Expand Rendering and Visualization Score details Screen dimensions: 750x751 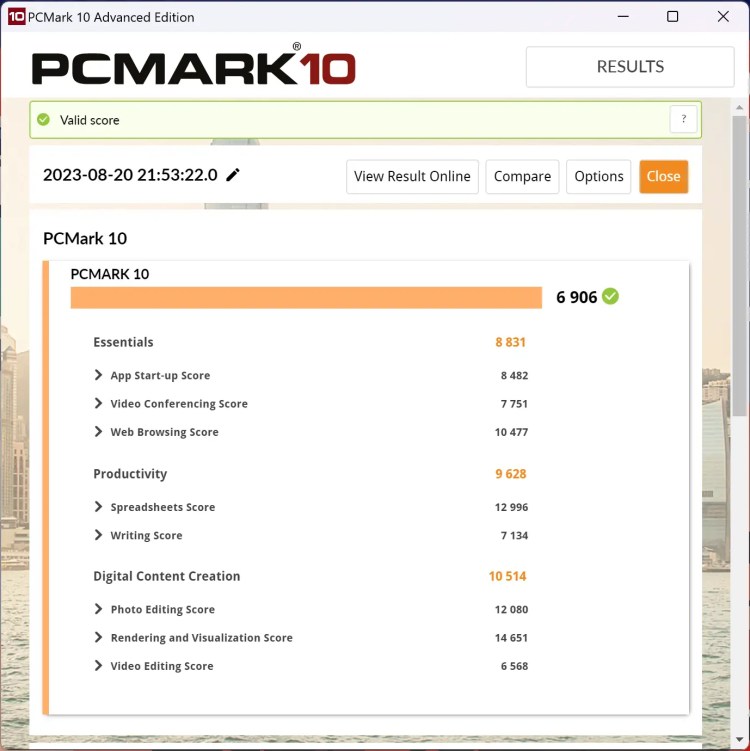tap(98, 637)
